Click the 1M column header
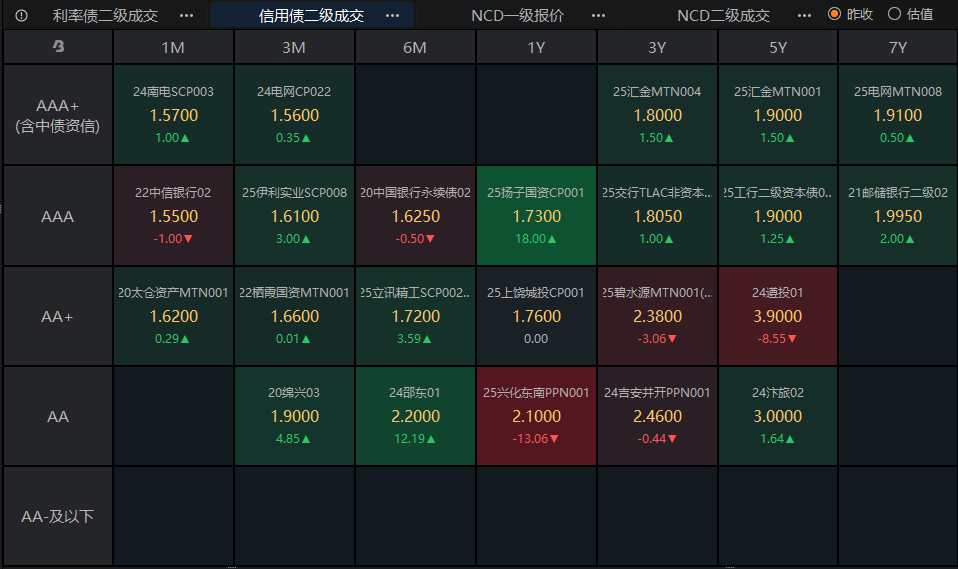This screenshot has height=569, width=958. tap(173, 47)
